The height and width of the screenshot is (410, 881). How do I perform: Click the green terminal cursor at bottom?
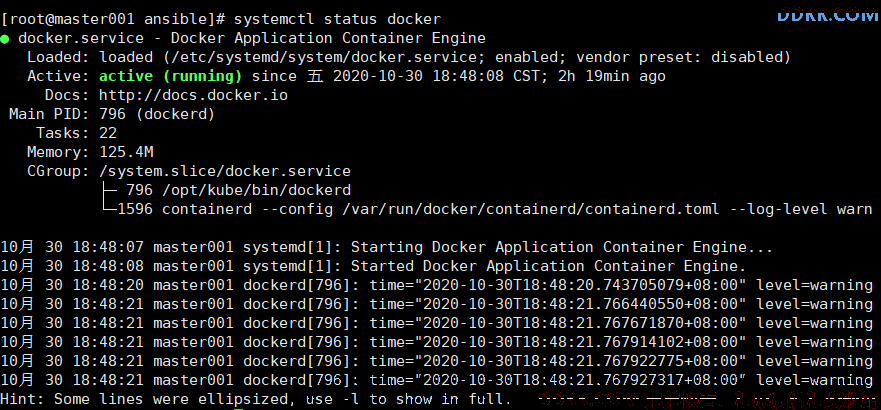point(239,409)
